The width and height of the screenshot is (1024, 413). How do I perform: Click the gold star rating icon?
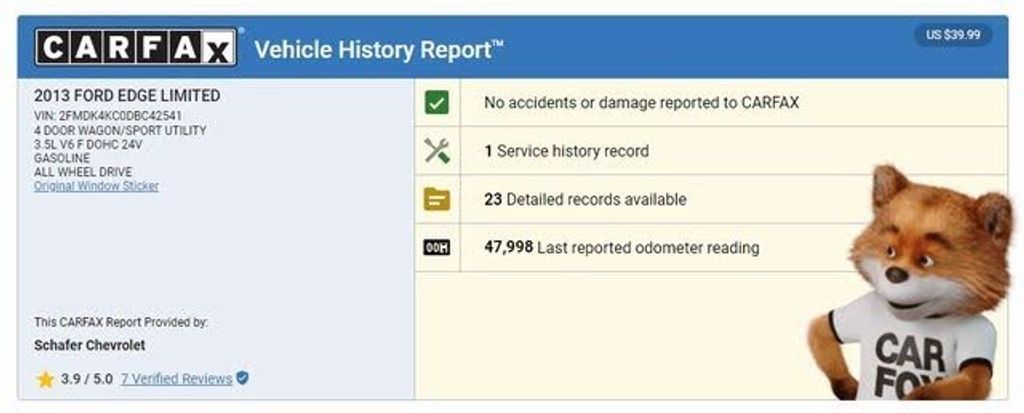click(45, 379)
